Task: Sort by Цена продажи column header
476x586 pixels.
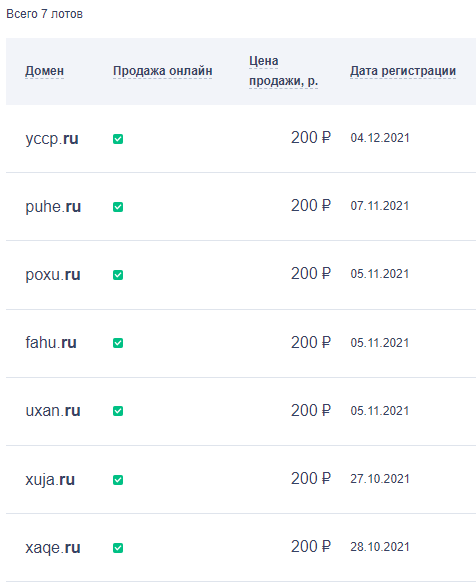Action: point(283,71)
